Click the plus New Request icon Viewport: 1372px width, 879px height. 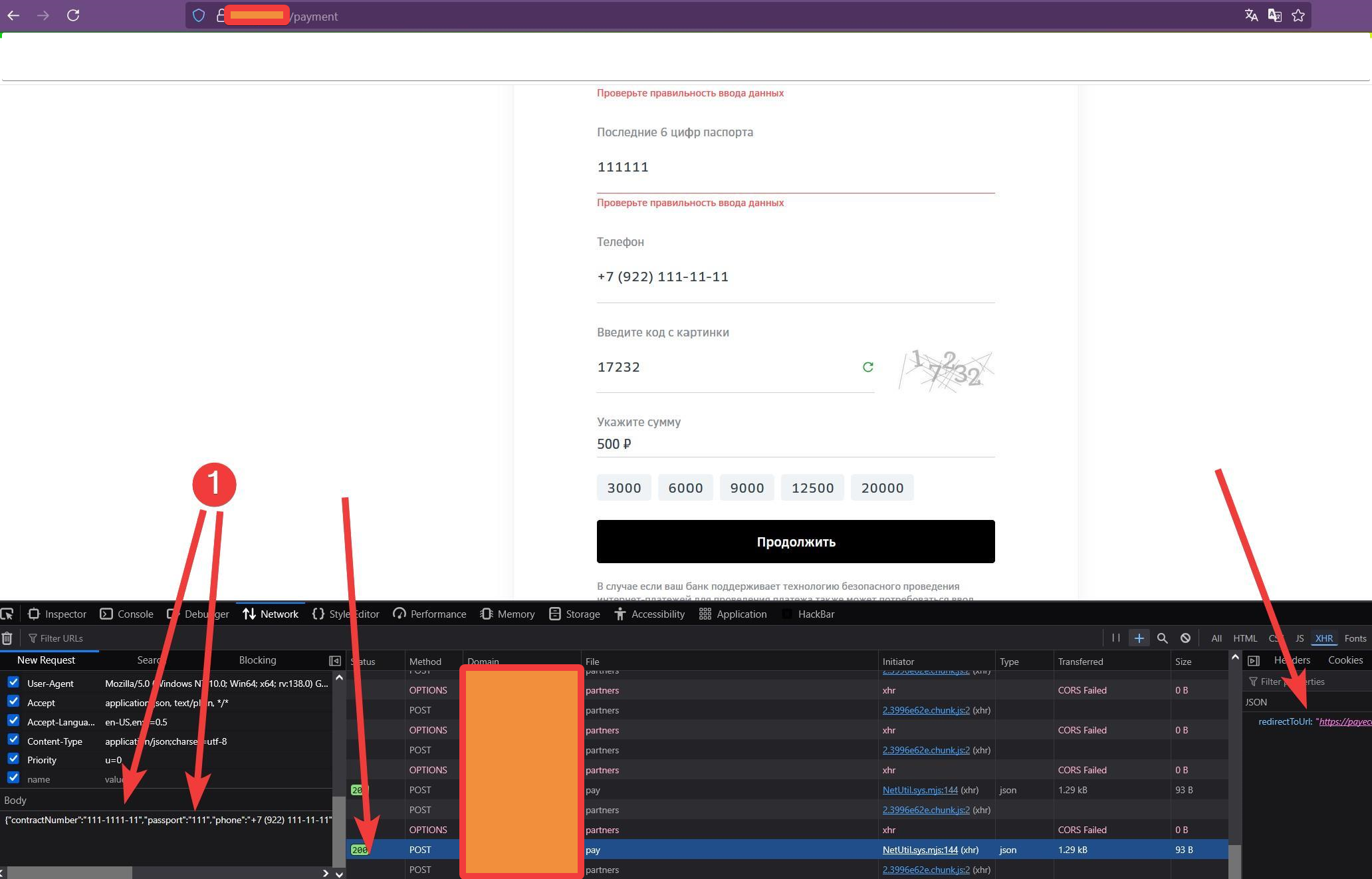coord(1139,638)
